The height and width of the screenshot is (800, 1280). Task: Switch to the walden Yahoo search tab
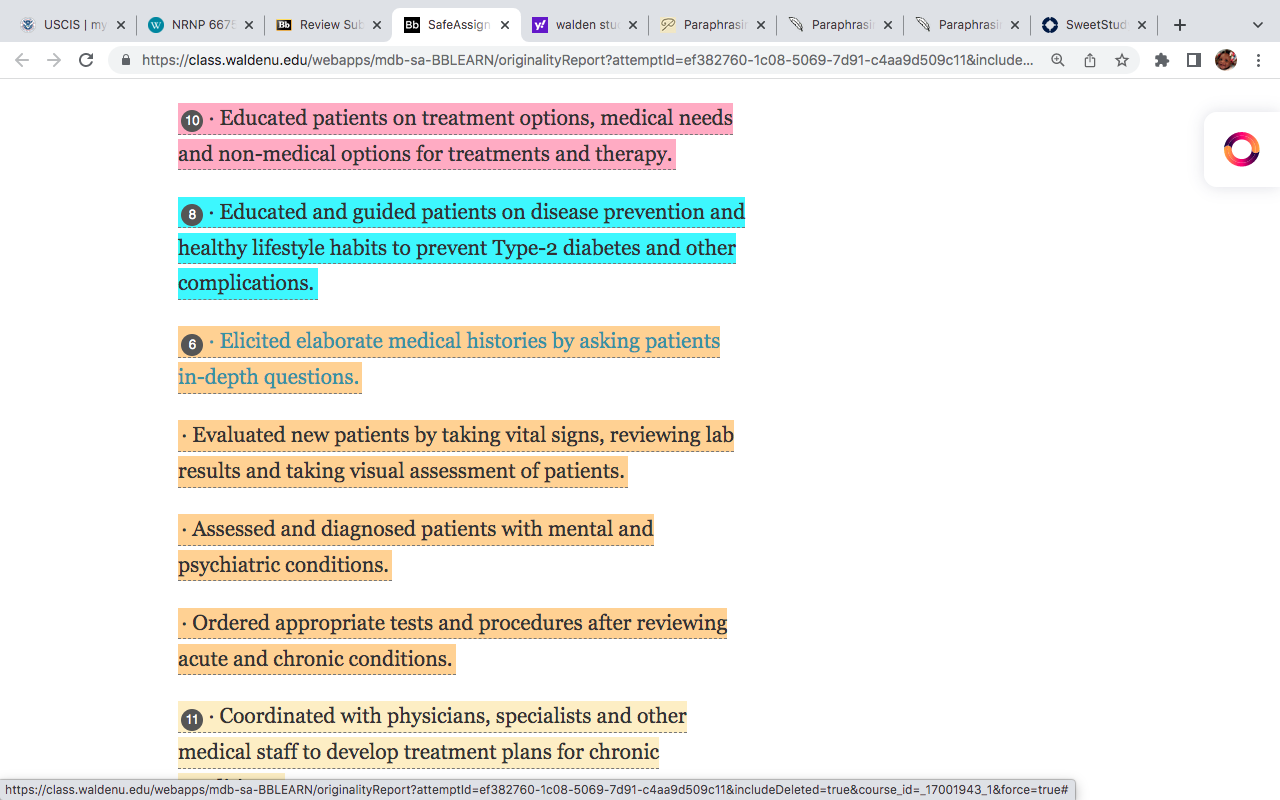pyautogui.click(x=584, y=25)
